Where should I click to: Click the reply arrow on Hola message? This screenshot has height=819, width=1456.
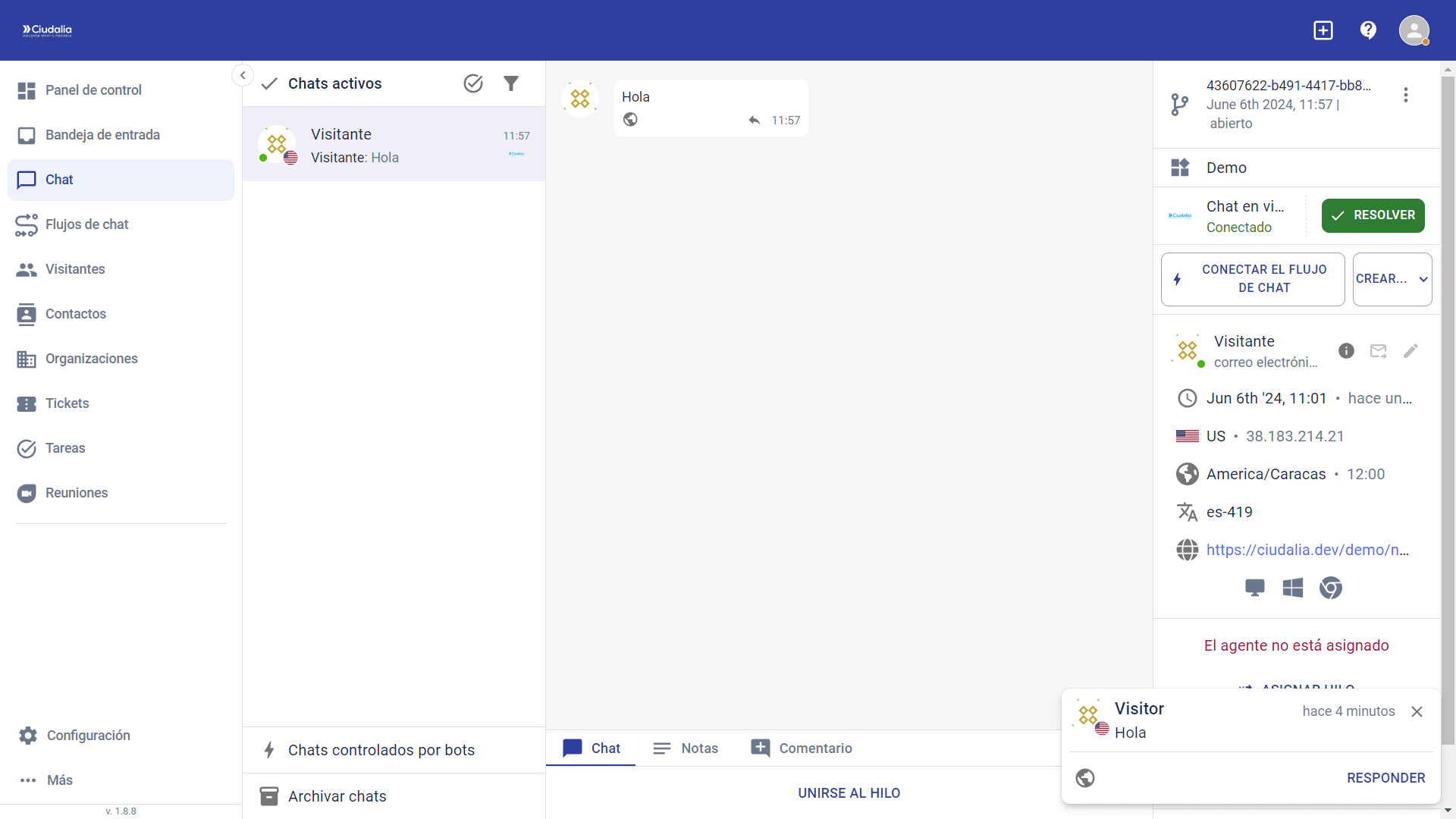[x=754, y=121]
